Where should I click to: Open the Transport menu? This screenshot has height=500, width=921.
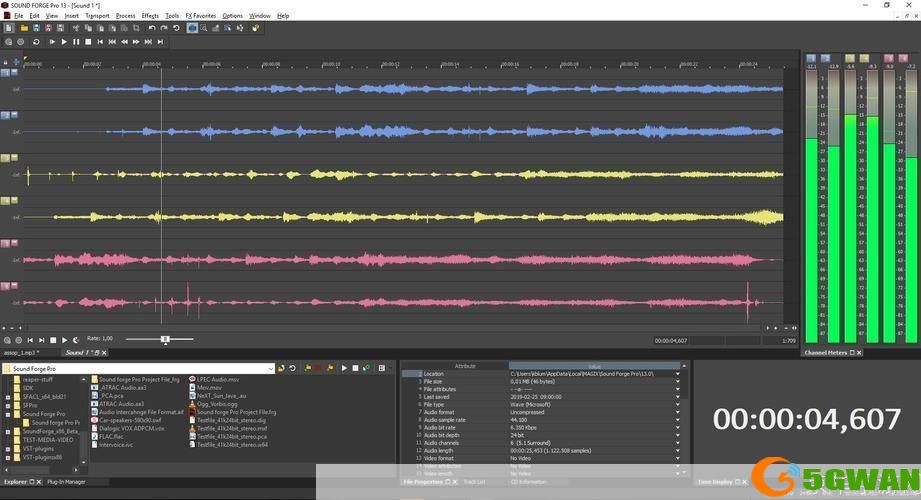click(97, 16)
